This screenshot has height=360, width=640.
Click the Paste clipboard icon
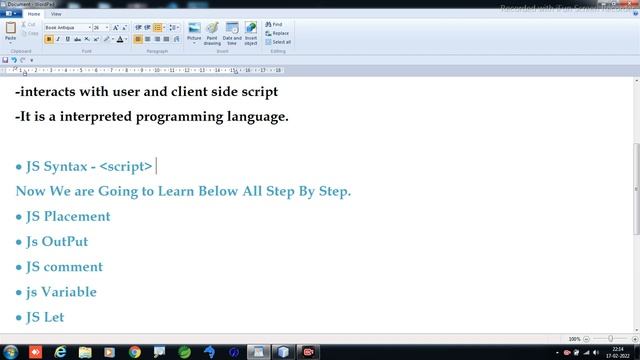click(x=11, y=28)
